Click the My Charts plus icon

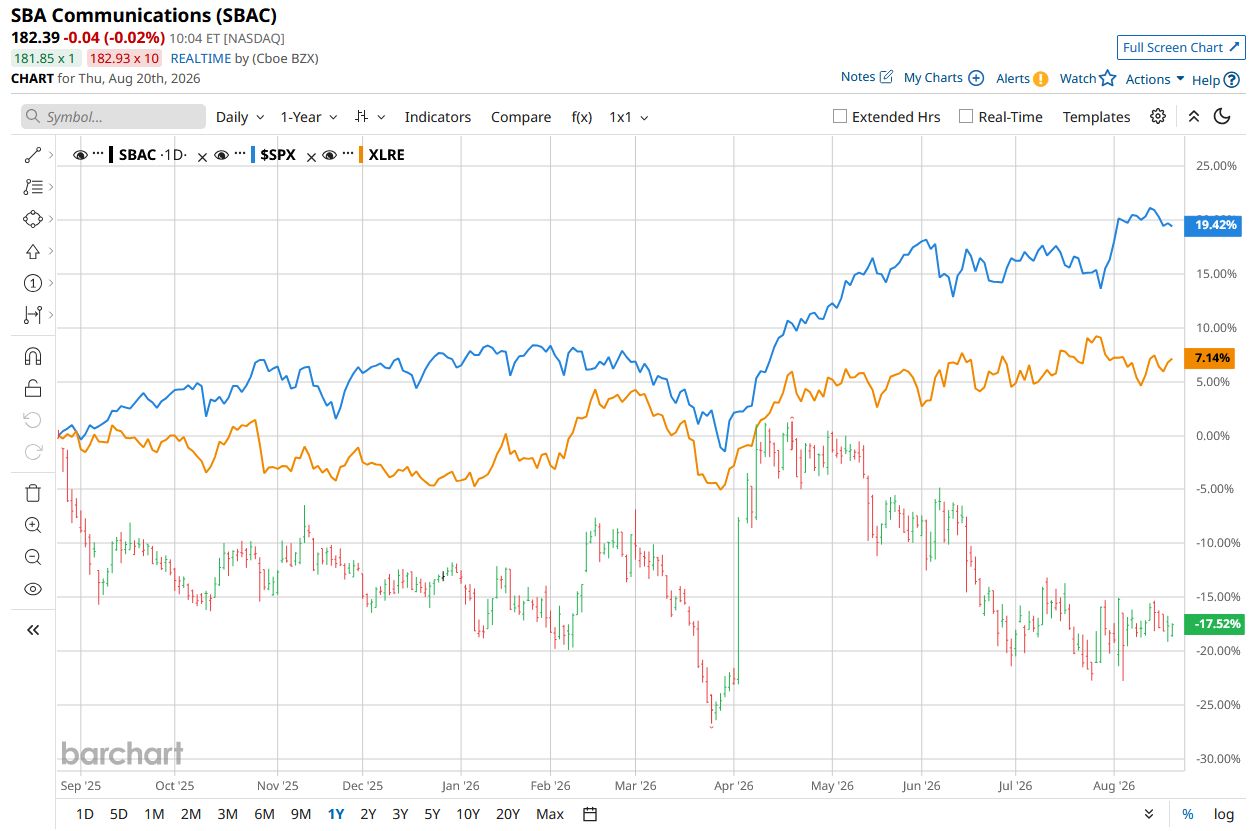pos(976,78)
